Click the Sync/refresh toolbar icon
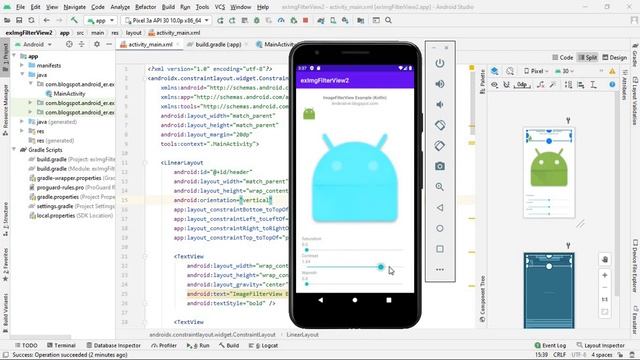Screen dimensions: 640x360 pos(31,20)
